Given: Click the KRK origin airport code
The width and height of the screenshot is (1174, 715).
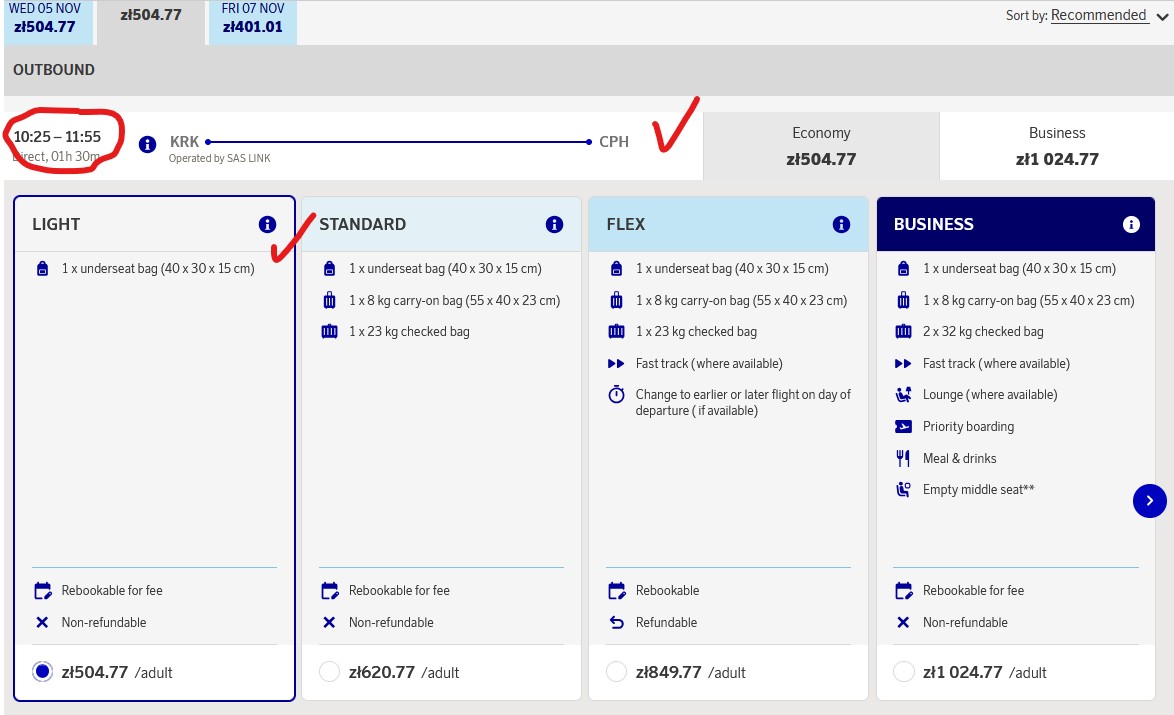Looking at the screenshot, I should coord(184,142).
